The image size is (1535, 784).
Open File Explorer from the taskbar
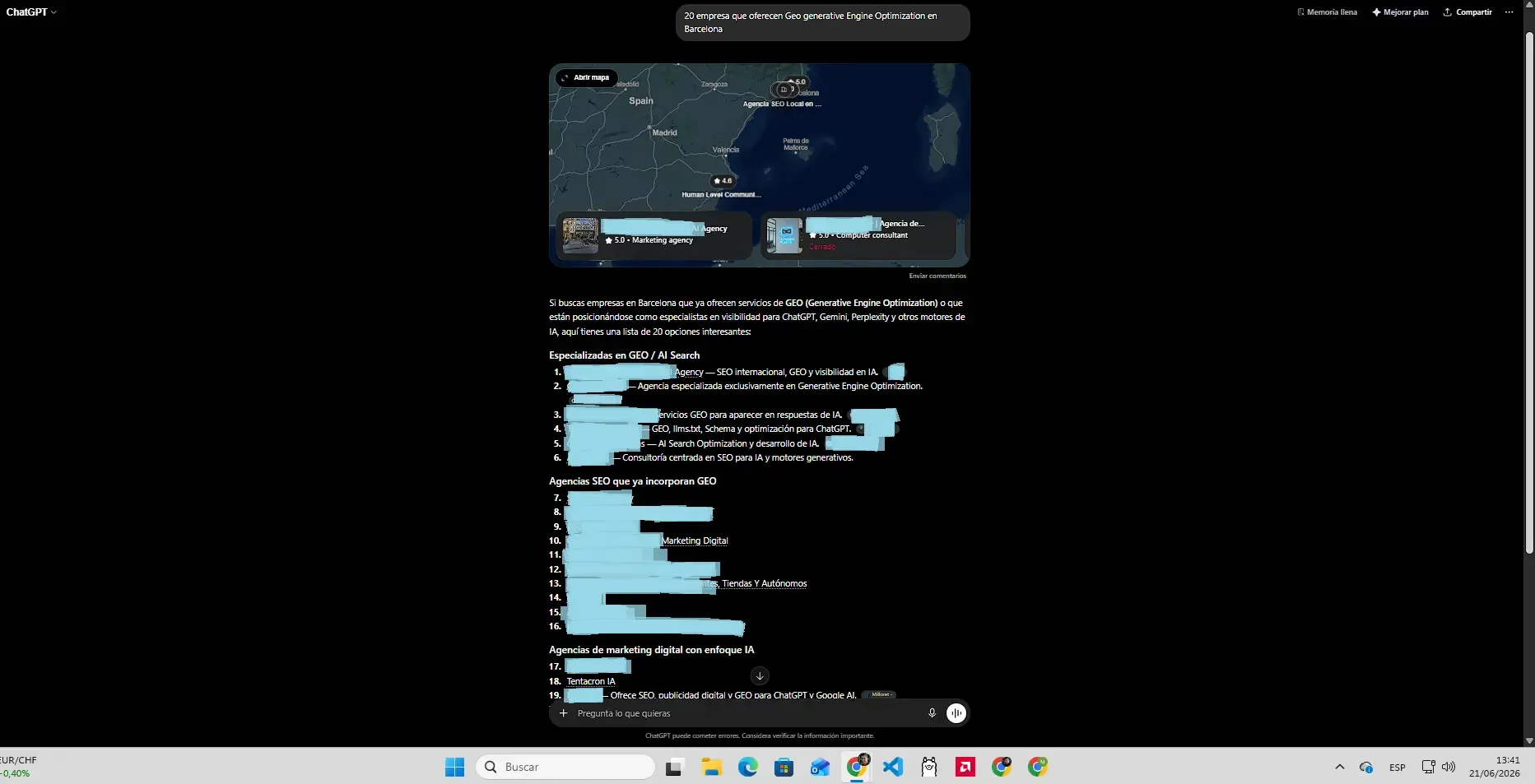(711, 767)
